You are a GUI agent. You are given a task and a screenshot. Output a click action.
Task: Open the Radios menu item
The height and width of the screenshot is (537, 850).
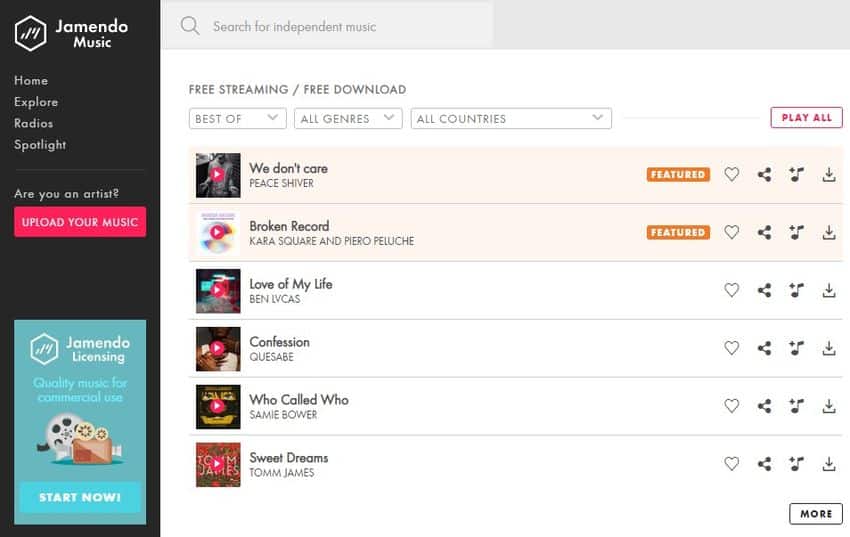click(x=33, y=123)
